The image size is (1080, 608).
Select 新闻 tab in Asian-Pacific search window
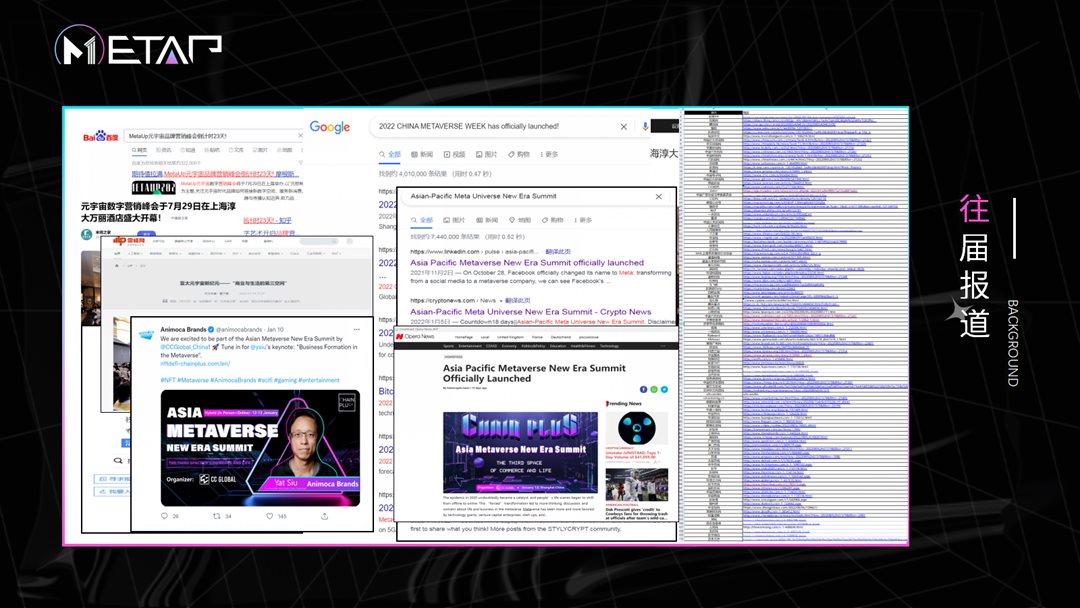pyautogui.click(x=486, y=220)
